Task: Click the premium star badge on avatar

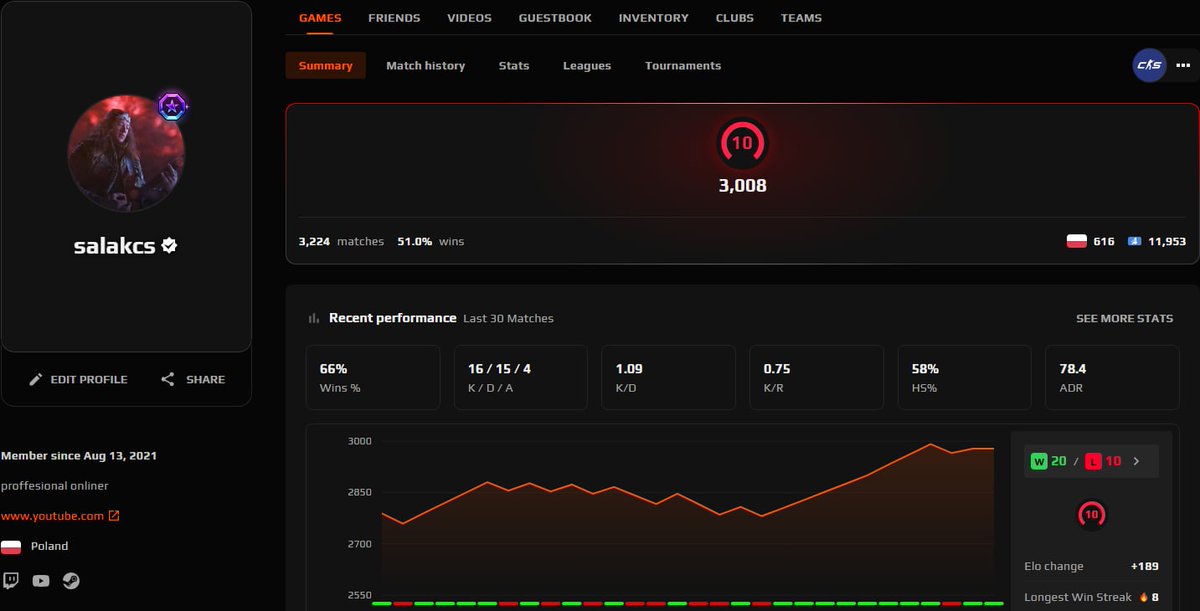Action: coord(173,107)
